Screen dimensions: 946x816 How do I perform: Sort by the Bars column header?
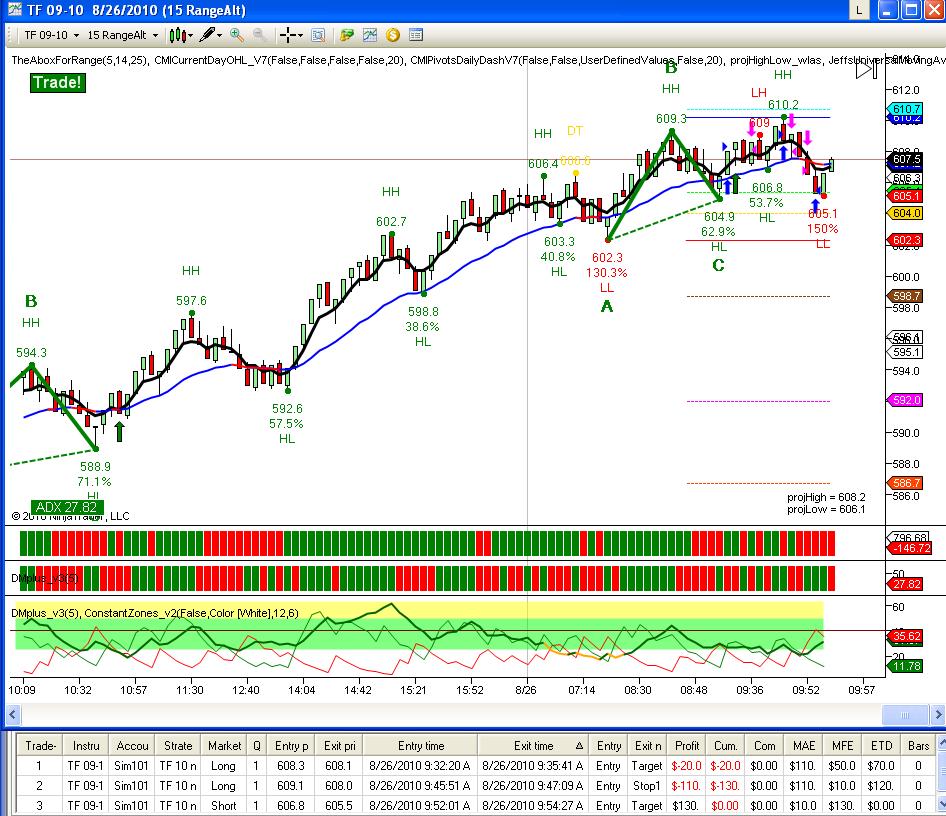click(918, 746)
